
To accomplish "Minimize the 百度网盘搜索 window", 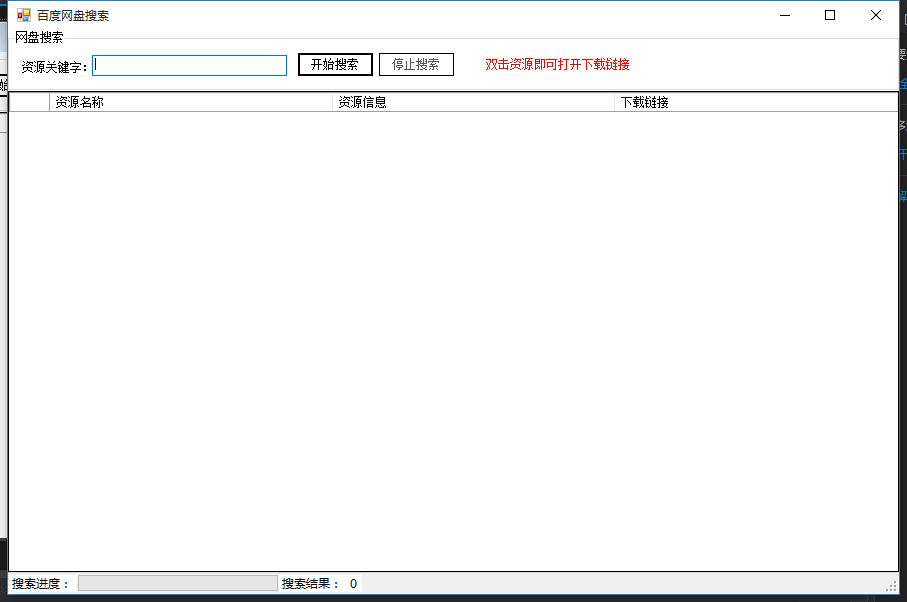I will [x=785, y=15].
